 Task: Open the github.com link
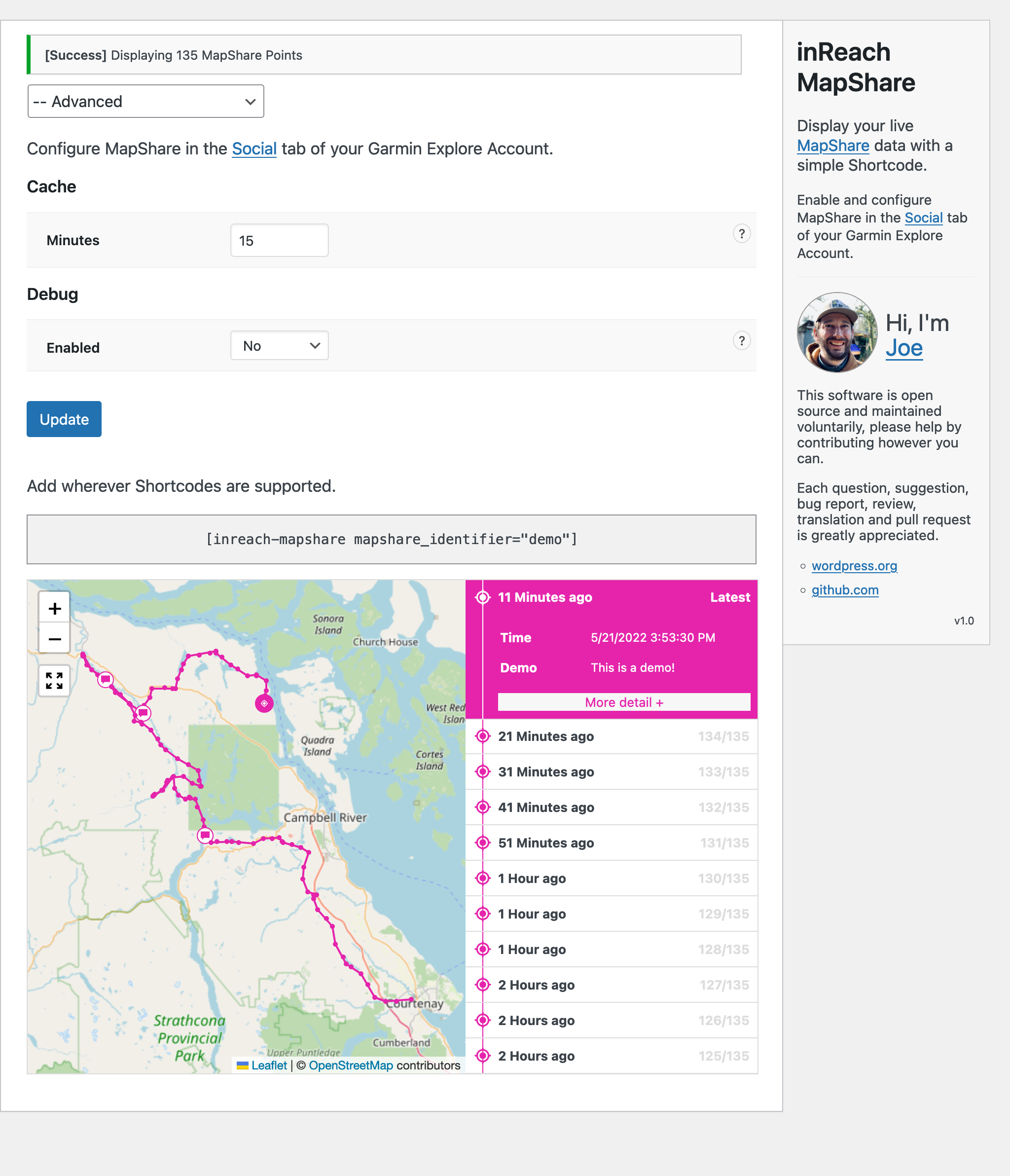coord(845,590)
